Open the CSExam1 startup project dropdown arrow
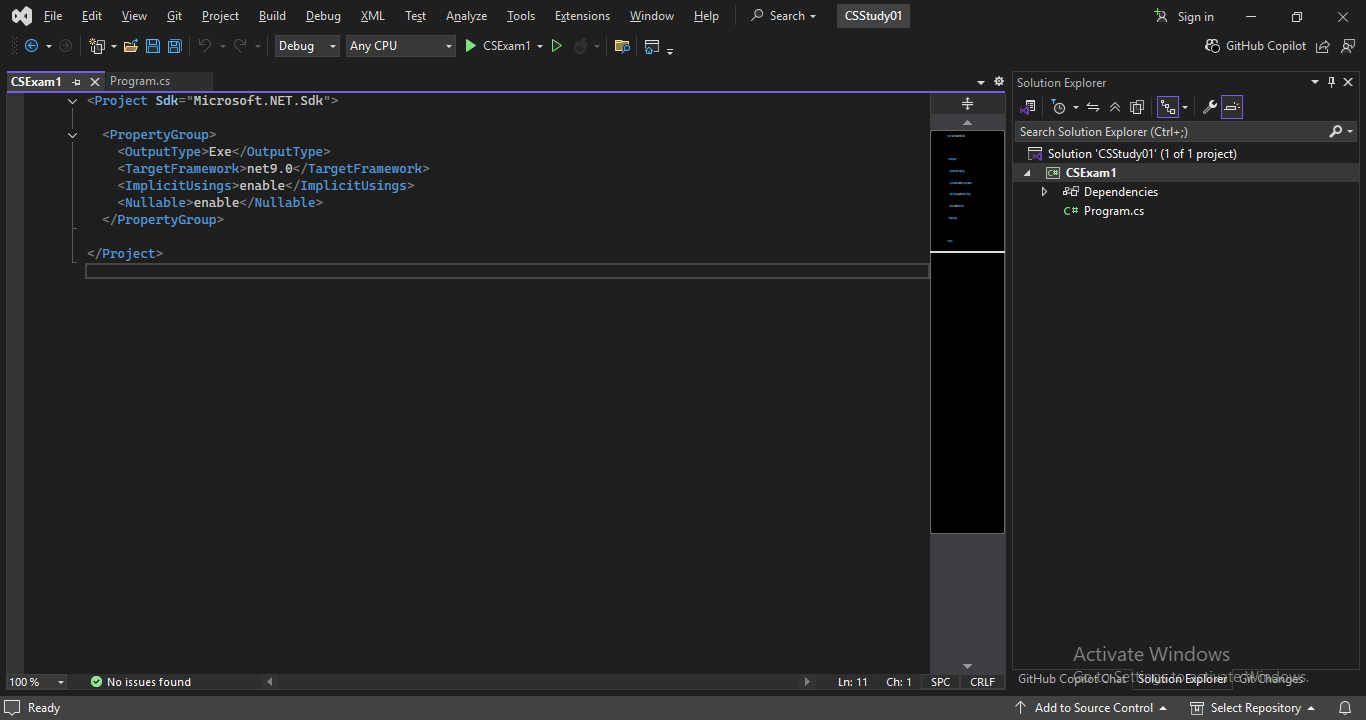 pos(540,46)
